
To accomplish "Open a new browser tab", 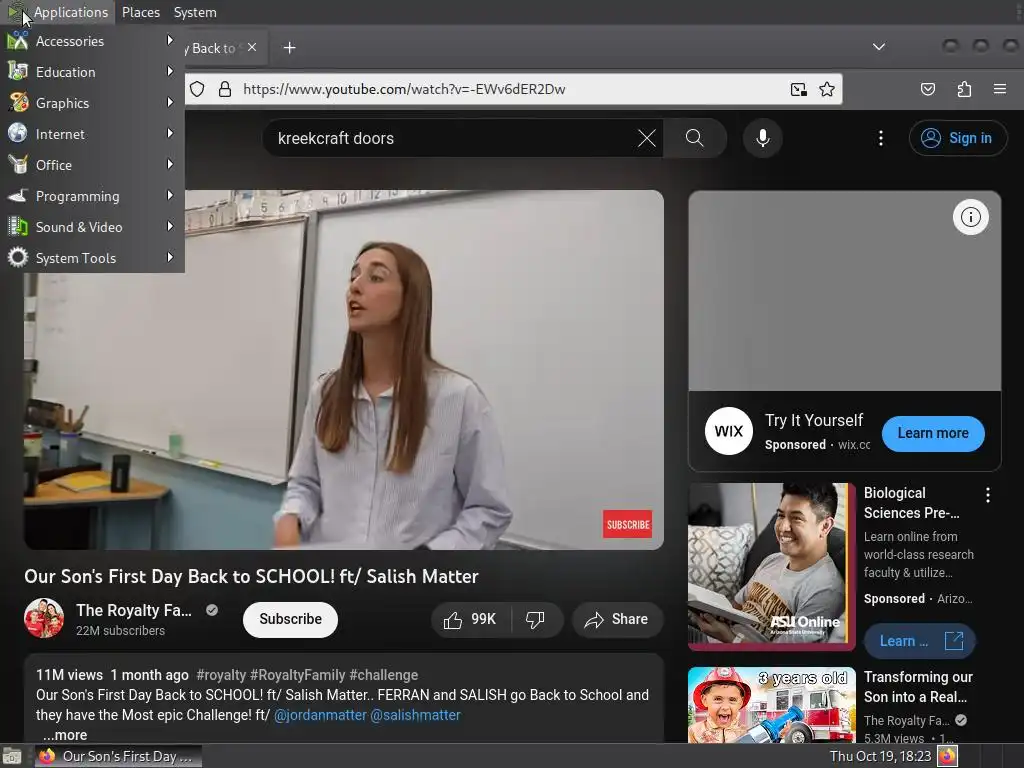I will [289, 48].
